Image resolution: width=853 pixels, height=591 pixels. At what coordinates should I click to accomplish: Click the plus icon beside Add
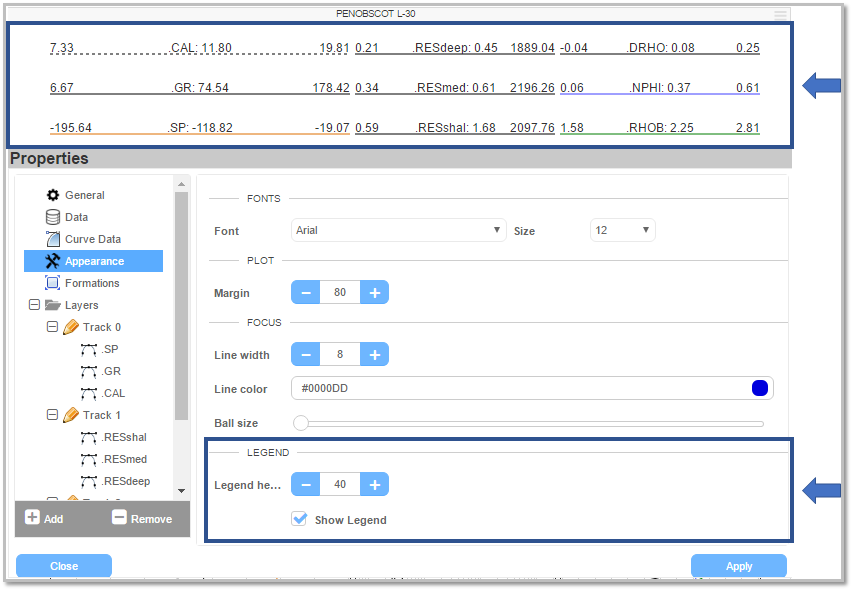[32, 517]
